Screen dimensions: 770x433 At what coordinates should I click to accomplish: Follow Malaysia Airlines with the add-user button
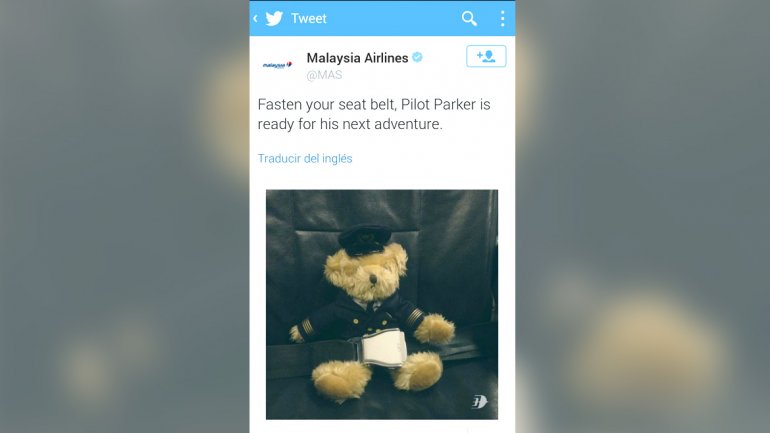click(486, 56)
